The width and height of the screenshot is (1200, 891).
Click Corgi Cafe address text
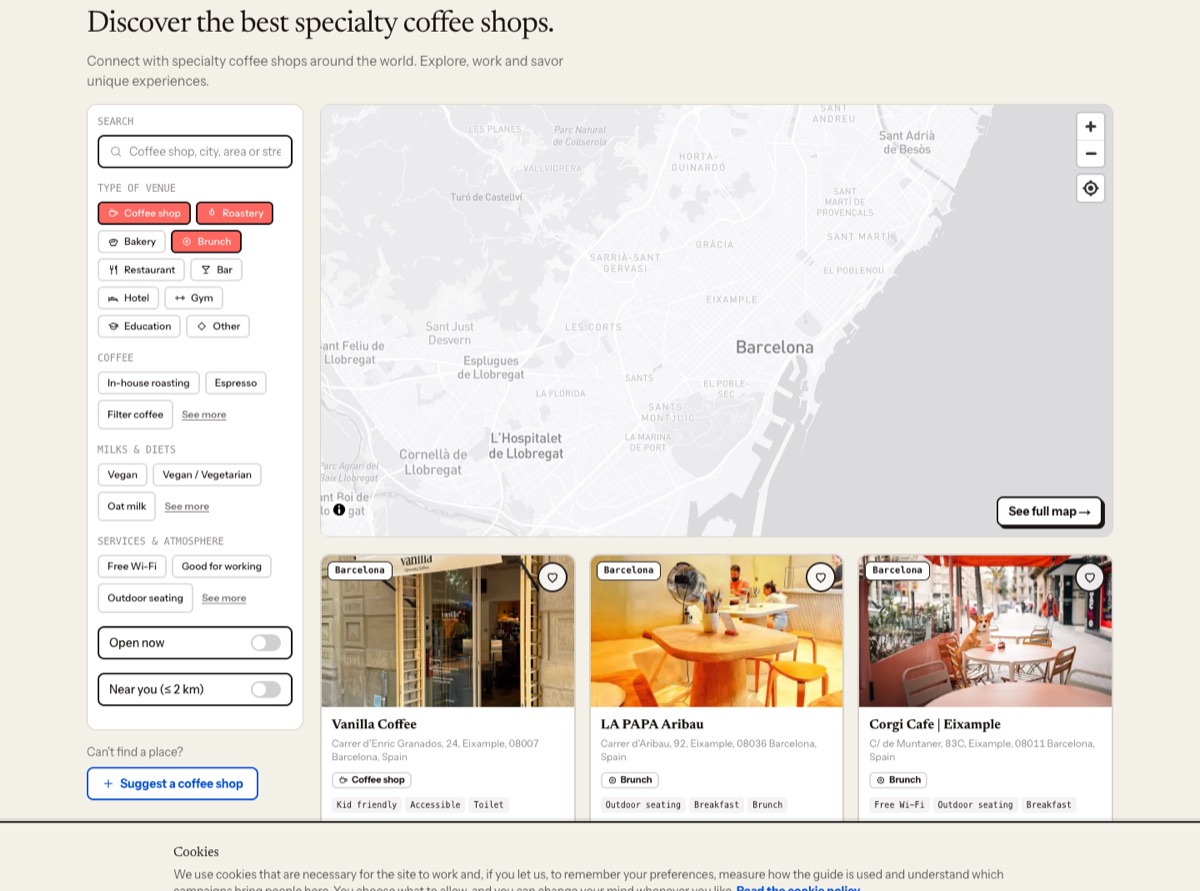click(x=982, y=750)
